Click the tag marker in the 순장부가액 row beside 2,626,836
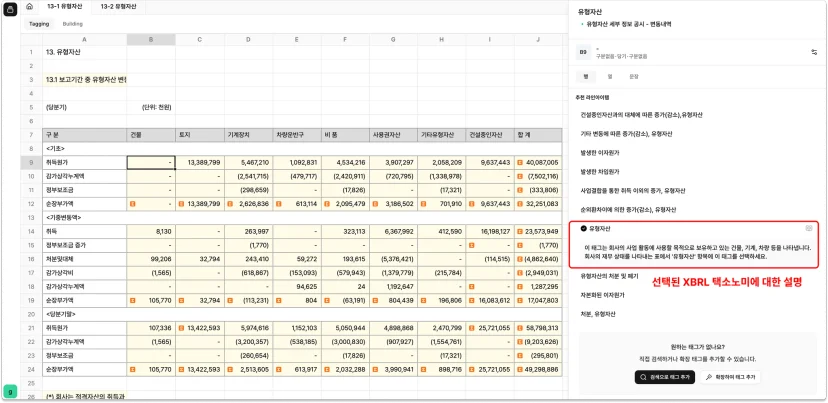Viewport: 828px width, 403px height. point(230,203)
